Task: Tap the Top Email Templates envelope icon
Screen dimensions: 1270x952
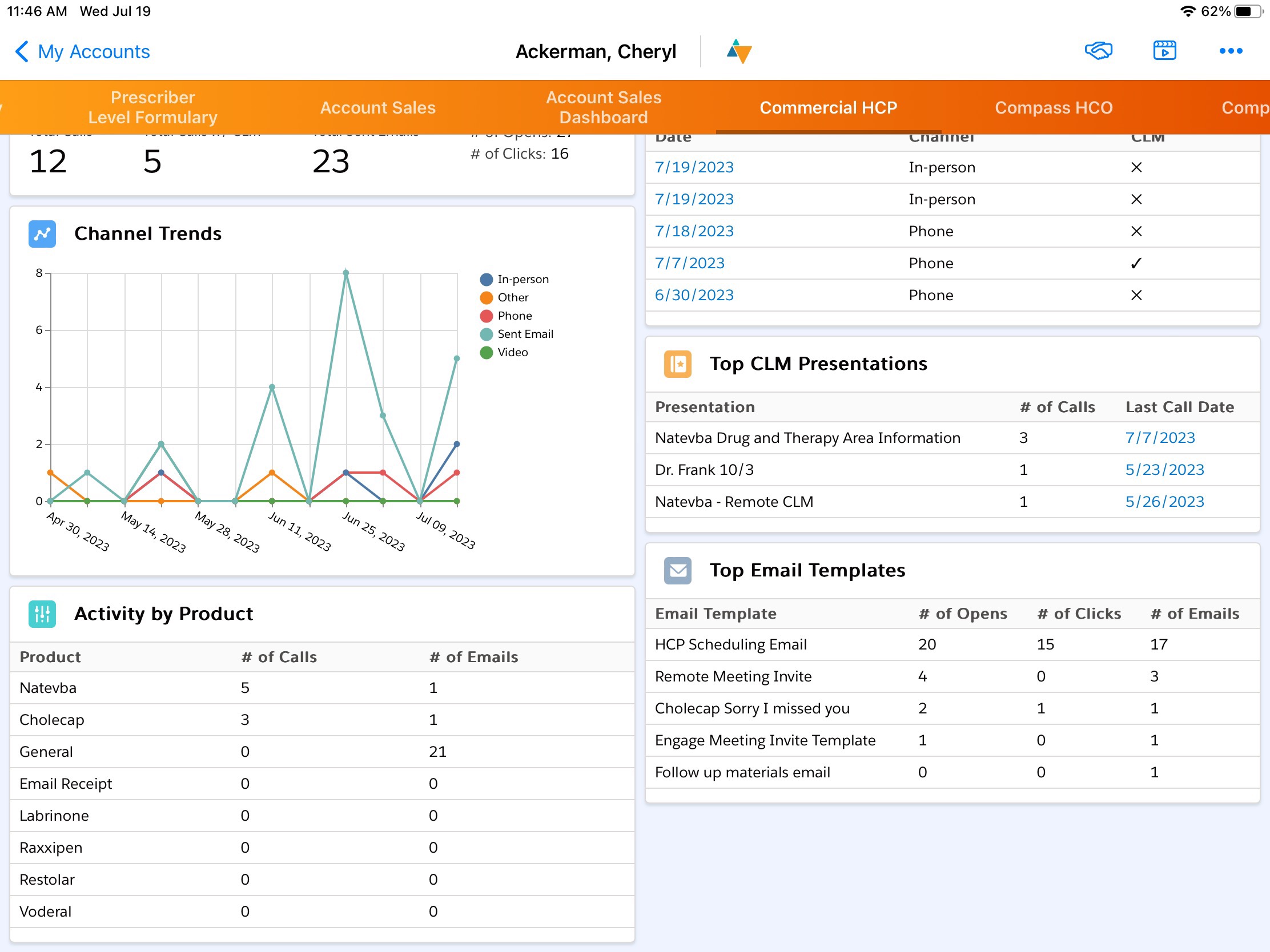Action: (x=677, y=570)
